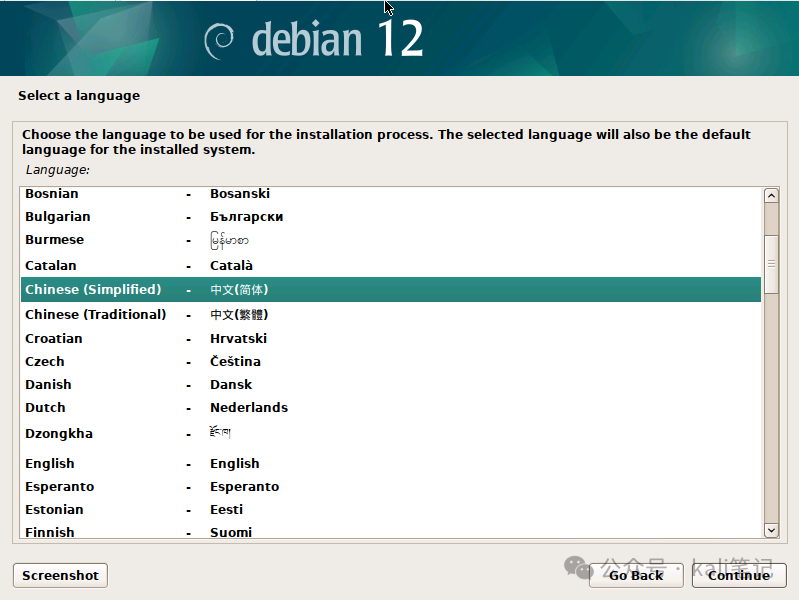Click native name Suomi
The image size is (799, 600).
coord(231,532)
